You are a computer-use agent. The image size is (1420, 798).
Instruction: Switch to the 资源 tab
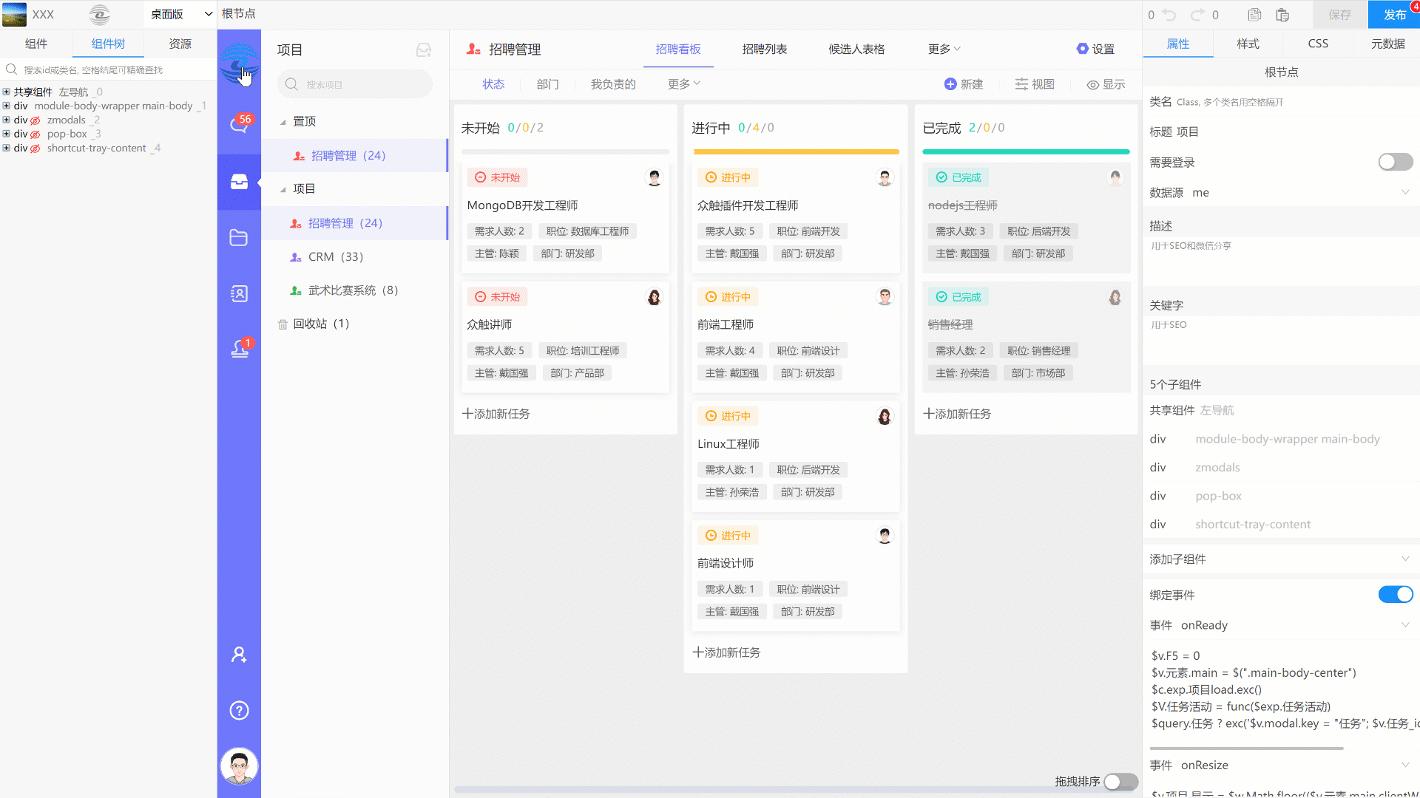[x=180, y=44]
